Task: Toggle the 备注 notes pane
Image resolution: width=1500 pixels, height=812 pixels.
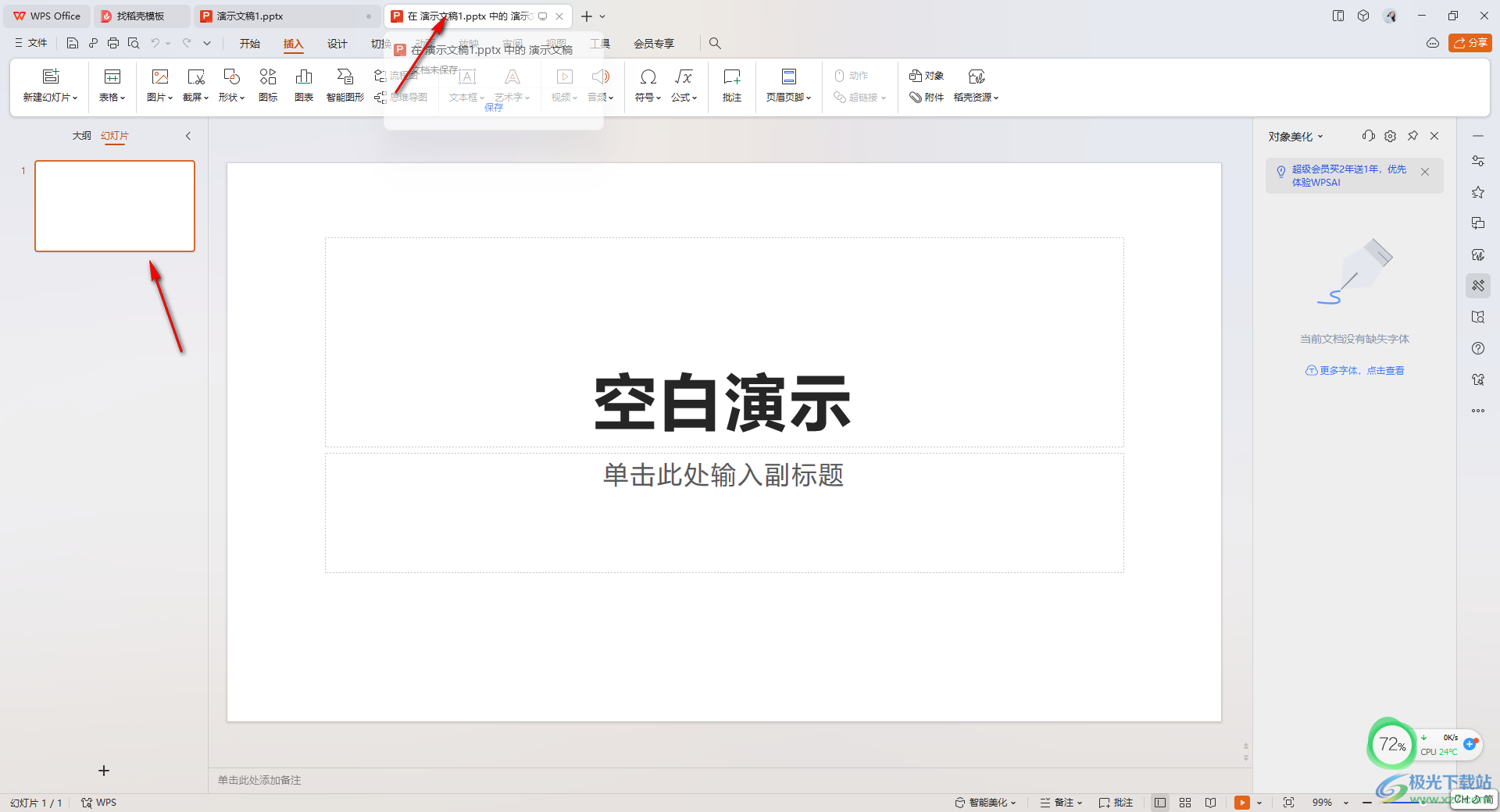Action: click(x=1061, y=803)
